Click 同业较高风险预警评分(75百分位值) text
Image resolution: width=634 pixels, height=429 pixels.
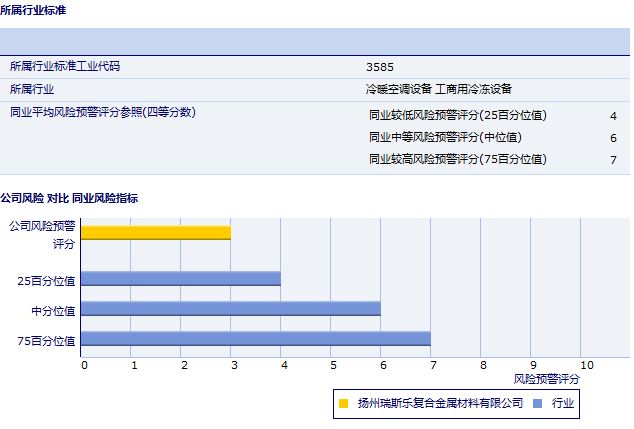[458, 159]
